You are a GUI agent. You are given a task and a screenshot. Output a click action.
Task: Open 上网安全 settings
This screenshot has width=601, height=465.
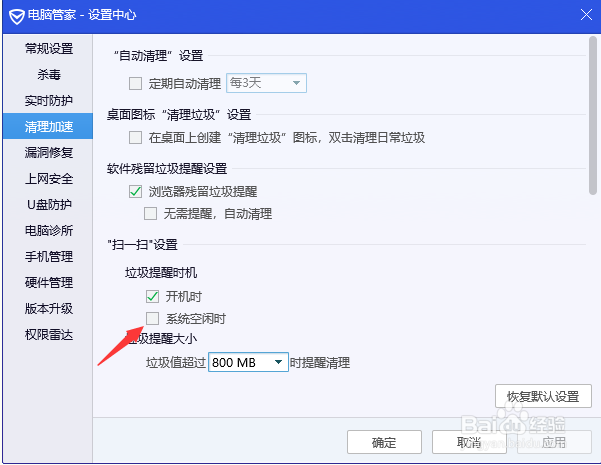tap(49, 178)
